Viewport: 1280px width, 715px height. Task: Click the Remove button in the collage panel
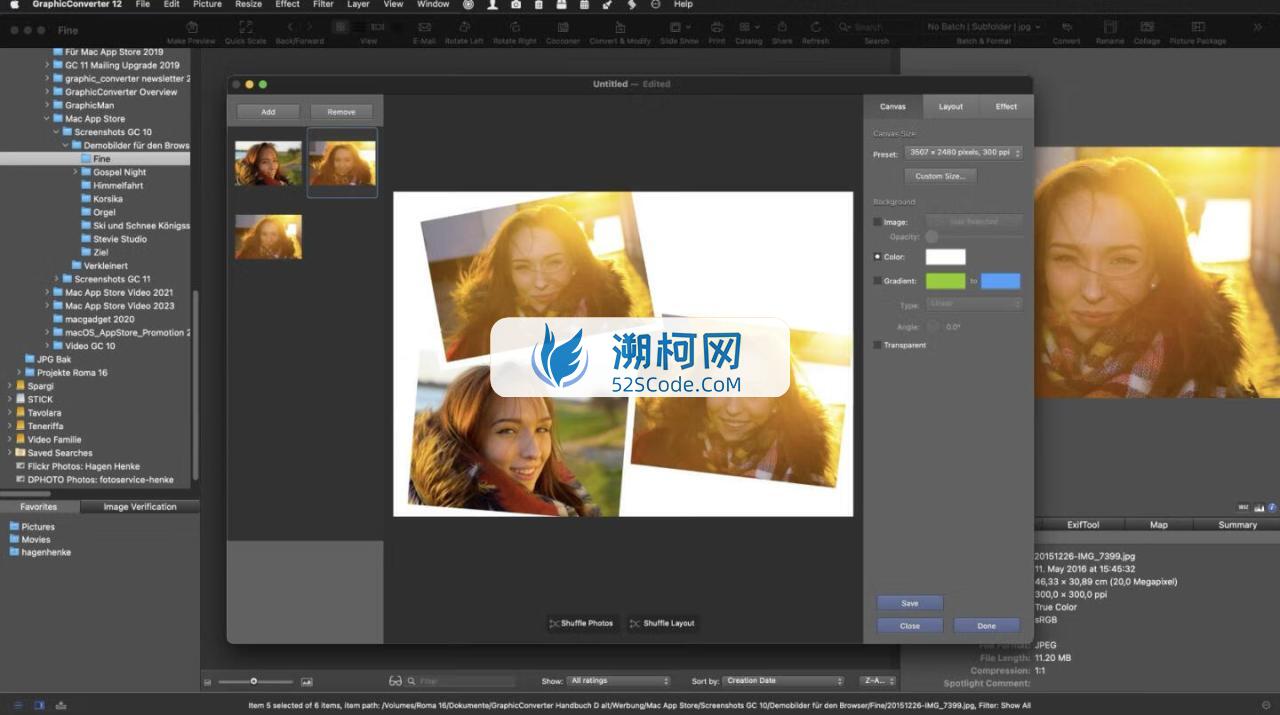[x=341, y=112]
